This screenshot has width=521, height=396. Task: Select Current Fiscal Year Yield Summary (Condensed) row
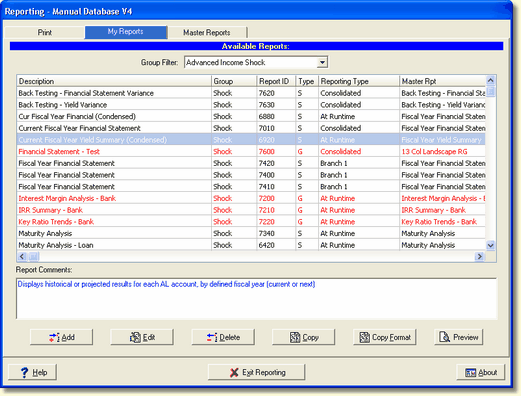point(251,140)
